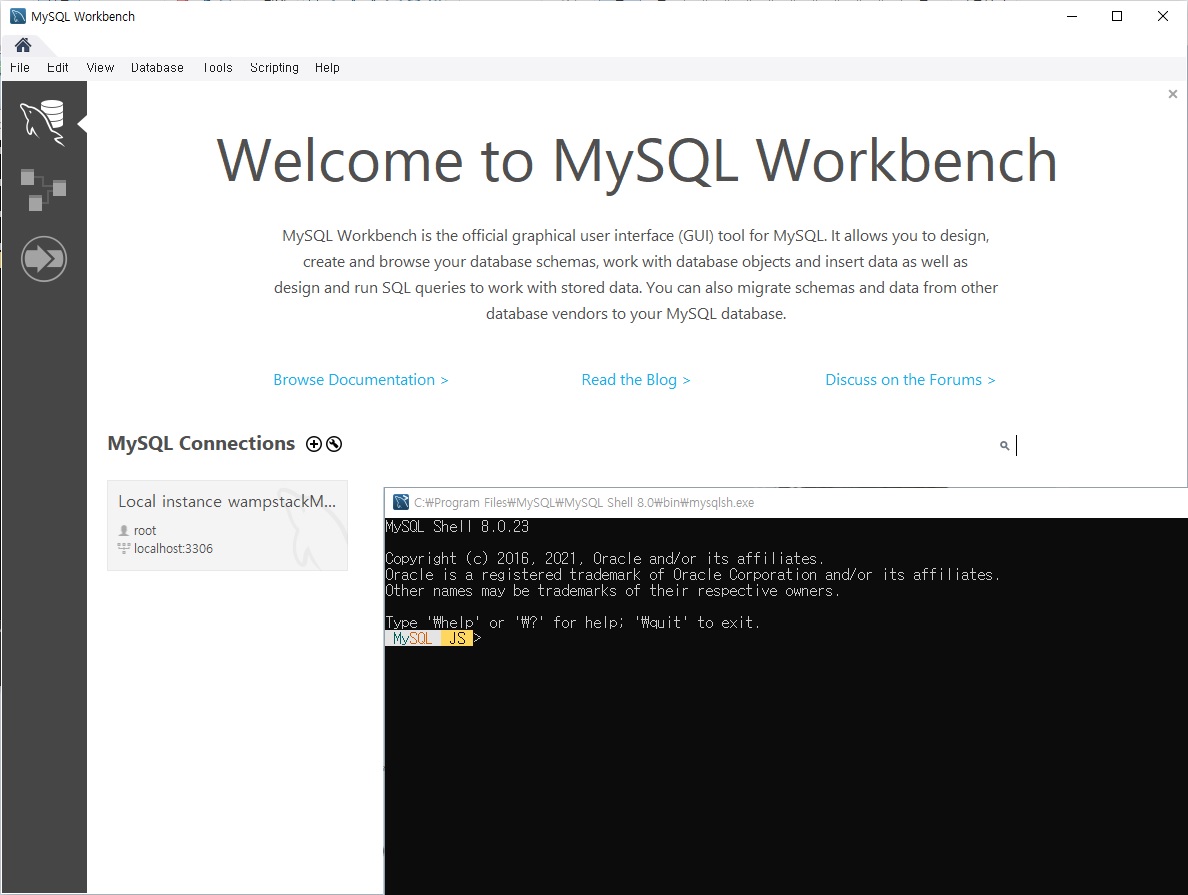Click root user text on connection tile
This screenshot has height=895, width=1188.
[x=145, y=530]
